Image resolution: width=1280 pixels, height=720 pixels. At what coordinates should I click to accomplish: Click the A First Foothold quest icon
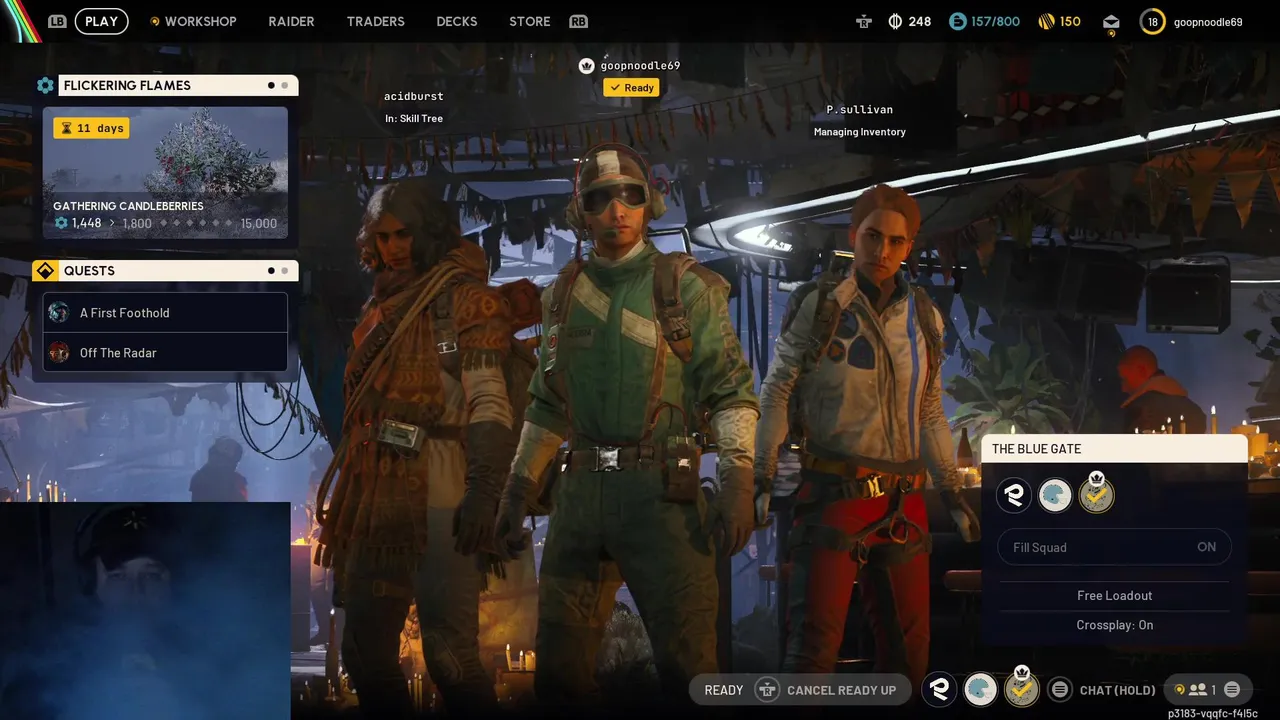point(59,313)
